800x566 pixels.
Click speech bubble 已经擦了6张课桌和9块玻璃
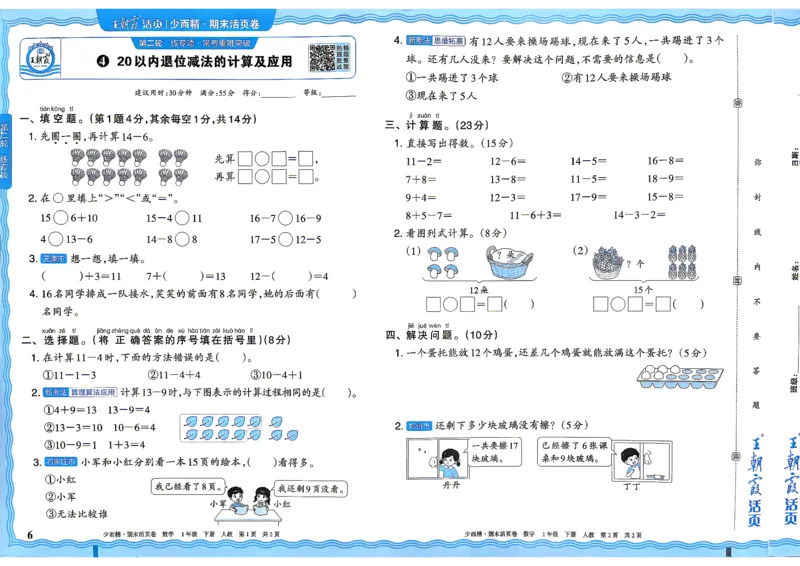(574, 452)
